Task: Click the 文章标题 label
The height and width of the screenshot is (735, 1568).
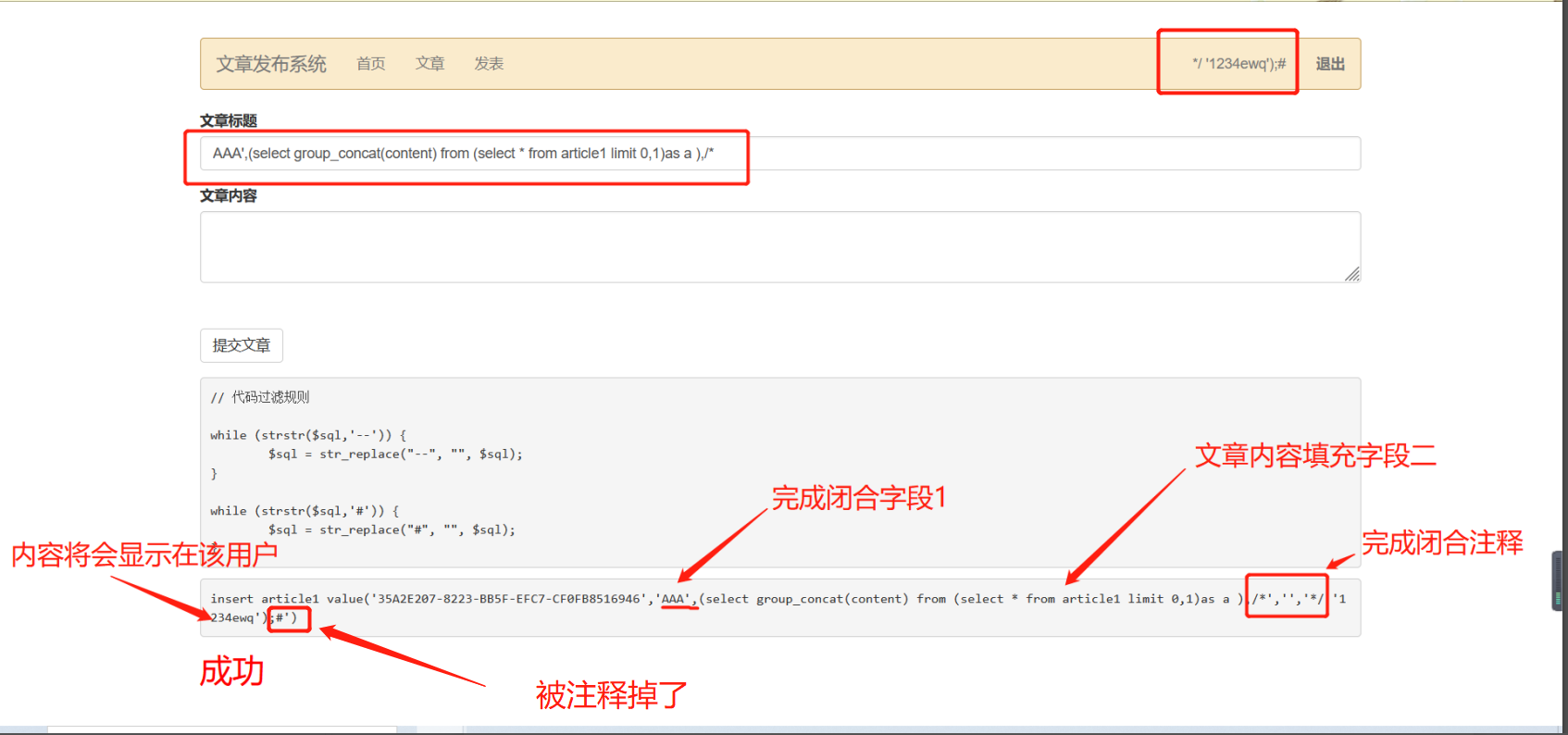Action: (x=229, y=120)
